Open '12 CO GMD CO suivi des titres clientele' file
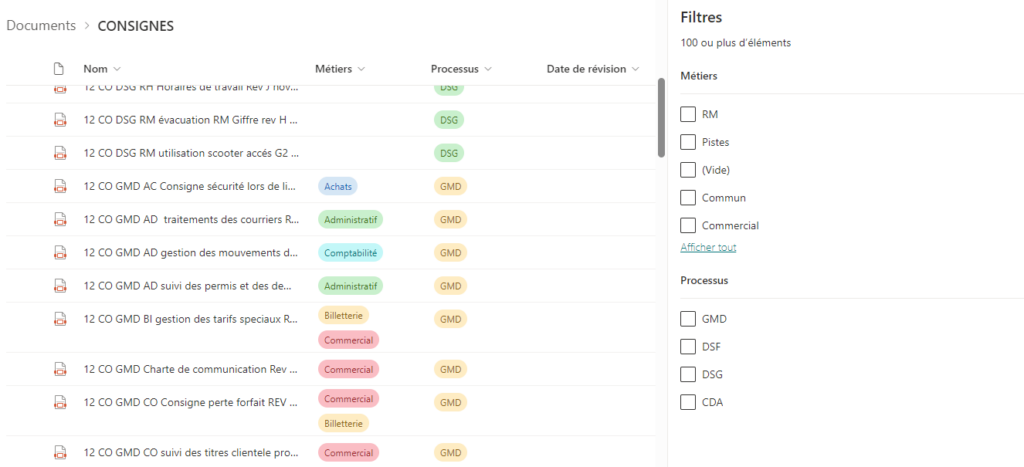This screenshot has height=467, width=1024. click(191, 452)
